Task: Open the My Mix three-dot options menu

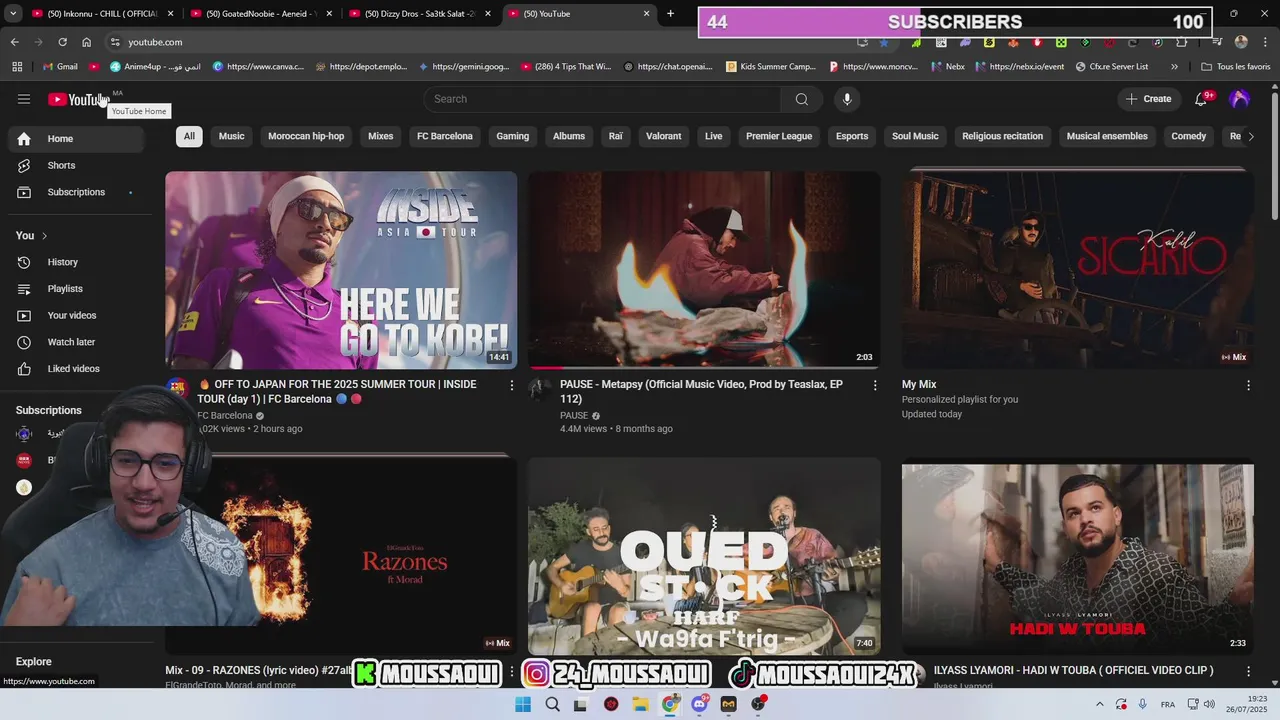Action: click(x=1248, y=385)
